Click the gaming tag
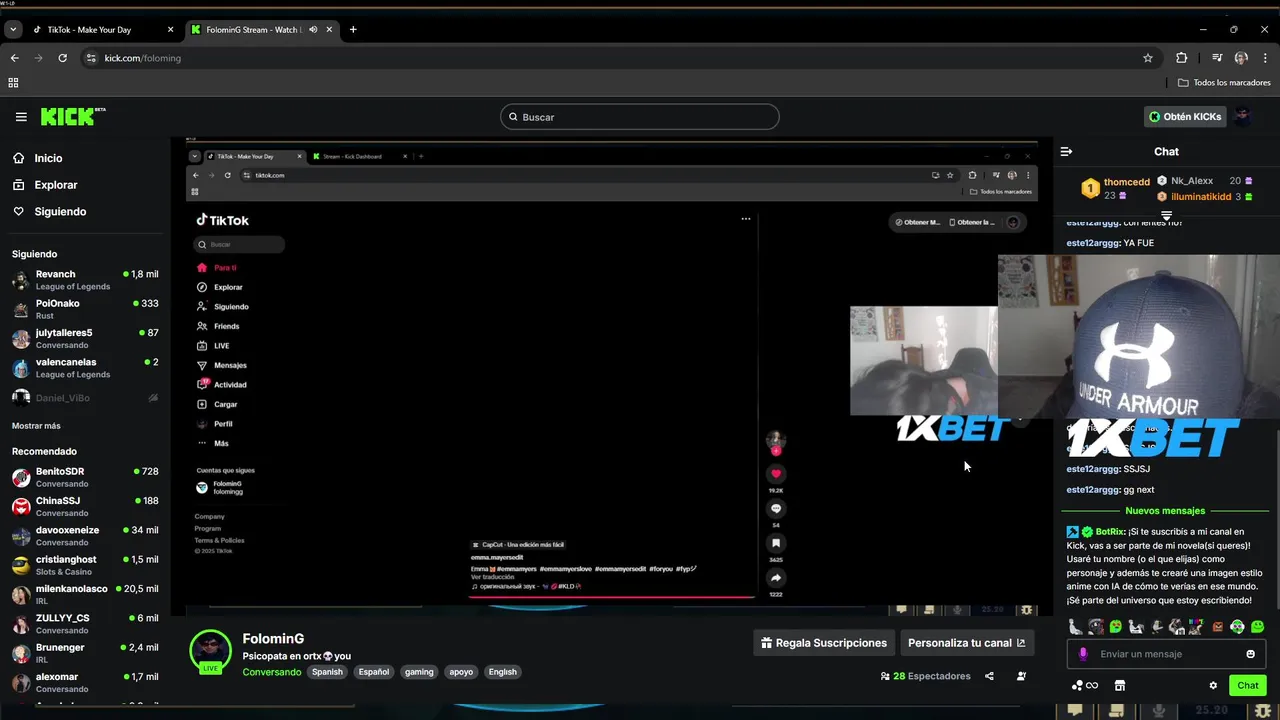This screenshot has width=1280, height=720. (x=419, y=672)
